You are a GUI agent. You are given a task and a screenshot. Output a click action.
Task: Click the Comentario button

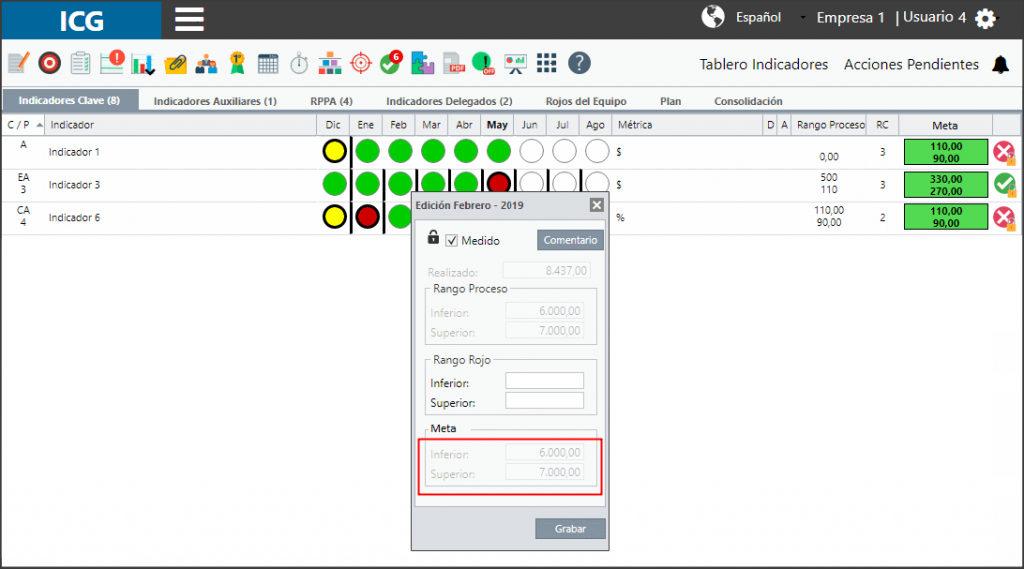click(x=570, y=240)
